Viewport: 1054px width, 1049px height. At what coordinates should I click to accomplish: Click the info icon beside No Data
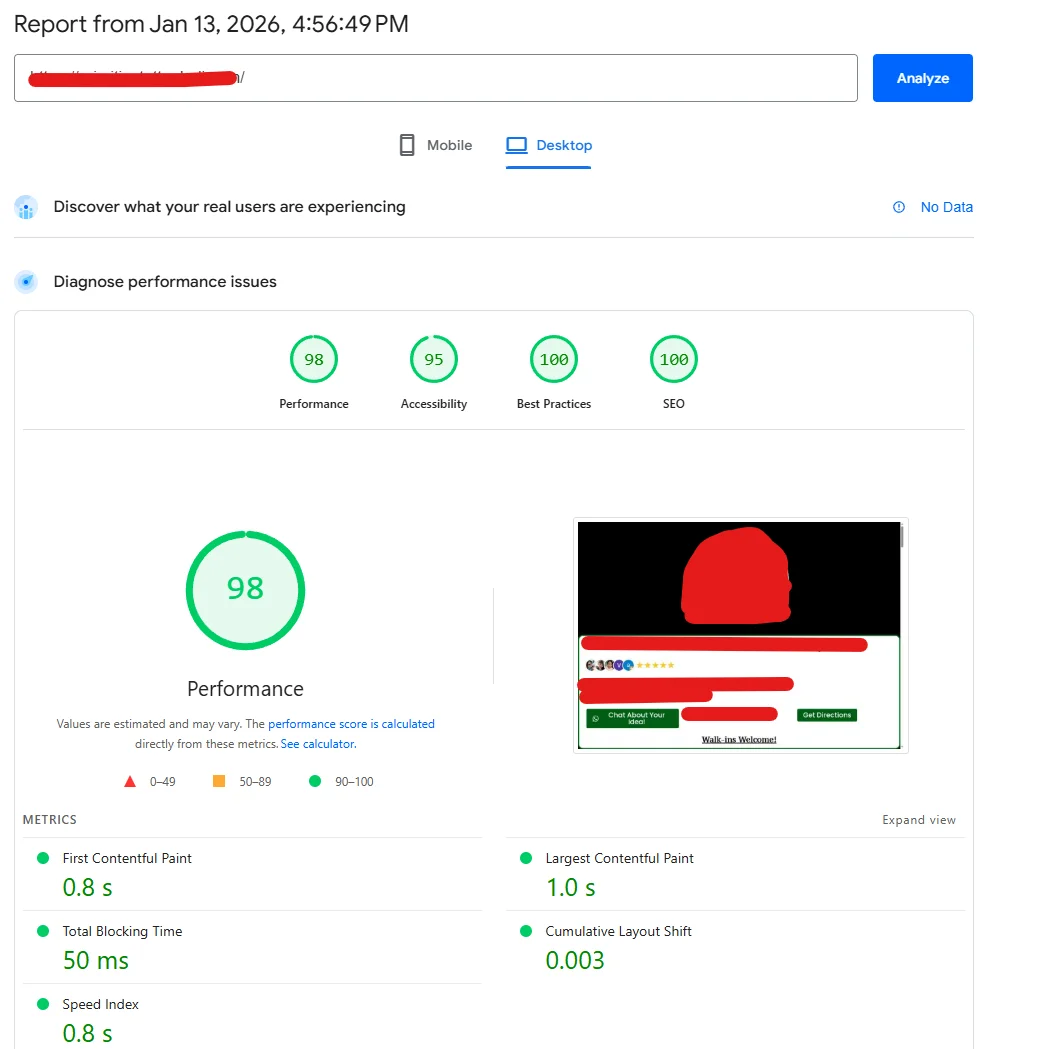coord(898,207)
